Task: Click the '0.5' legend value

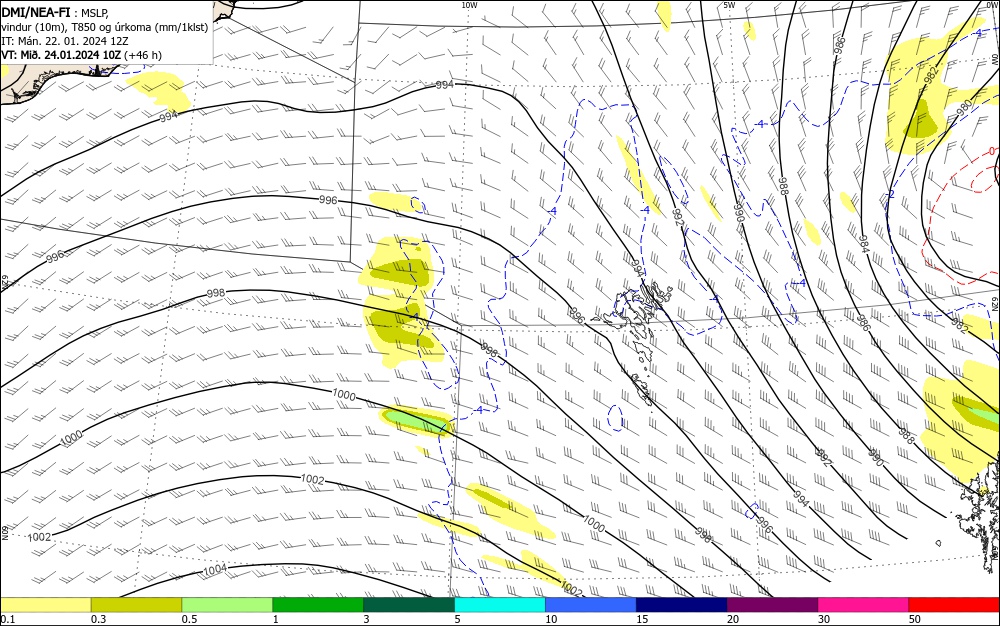Action: pos(189,619)
